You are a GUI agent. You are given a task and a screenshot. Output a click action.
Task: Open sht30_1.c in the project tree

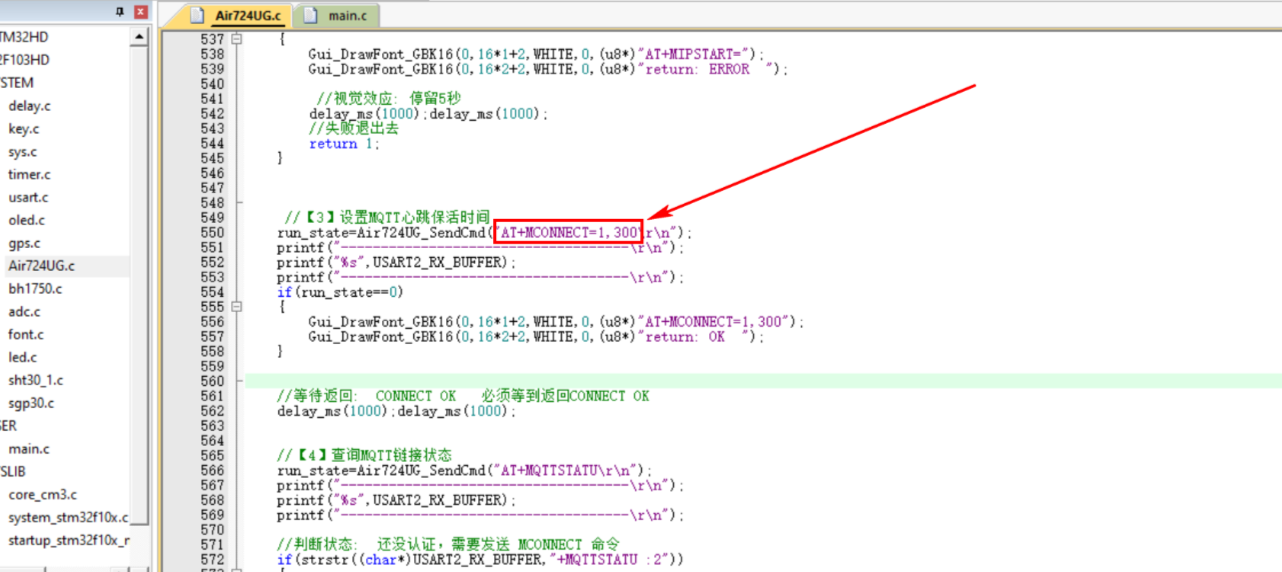35,380
